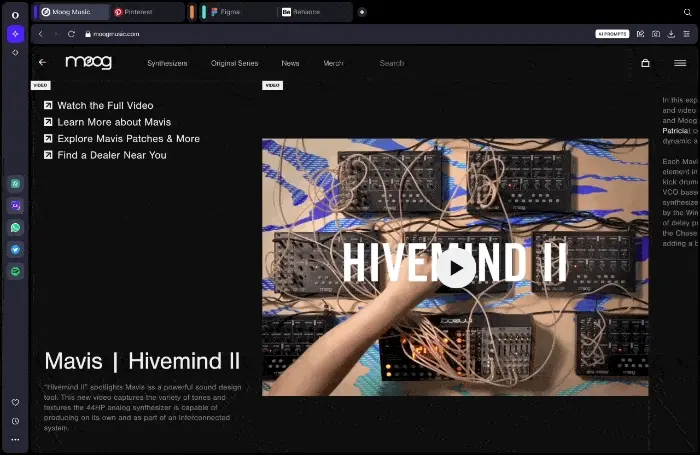Open the Aria AI sidebar button

pyautogui.click(x=15, y=34)
